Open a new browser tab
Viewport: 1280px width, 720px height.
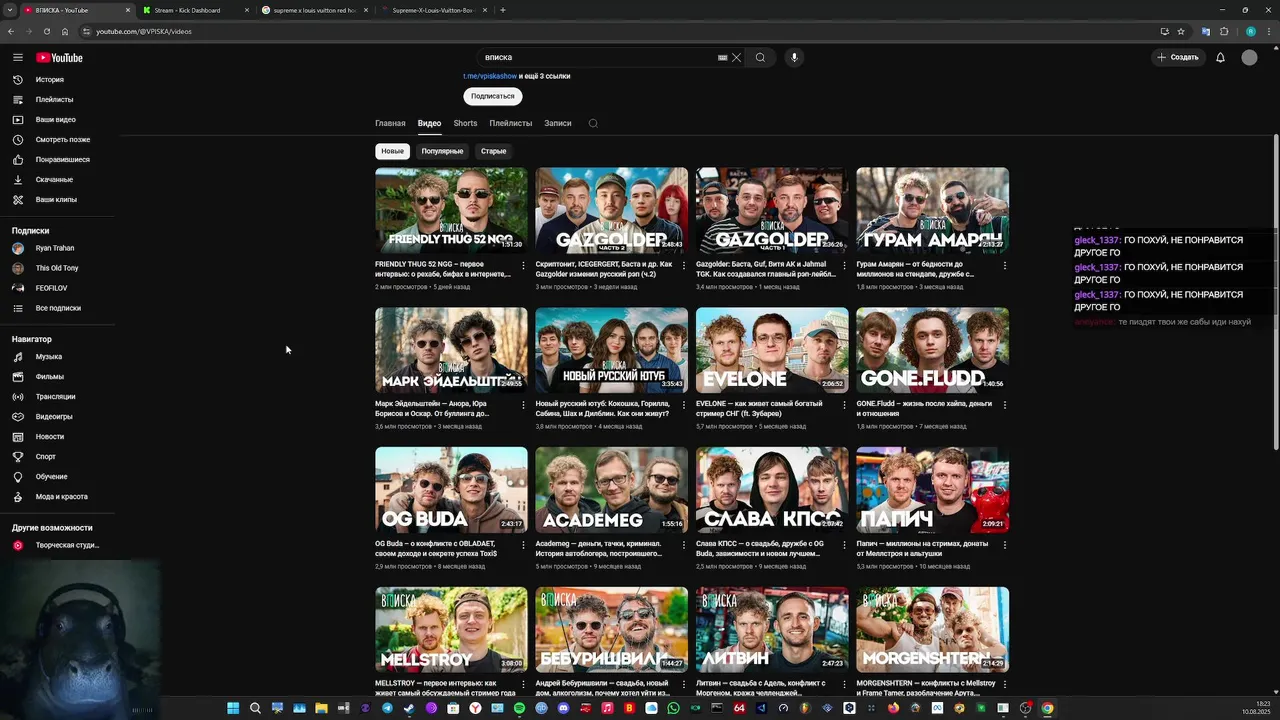[x=502, y=10]
